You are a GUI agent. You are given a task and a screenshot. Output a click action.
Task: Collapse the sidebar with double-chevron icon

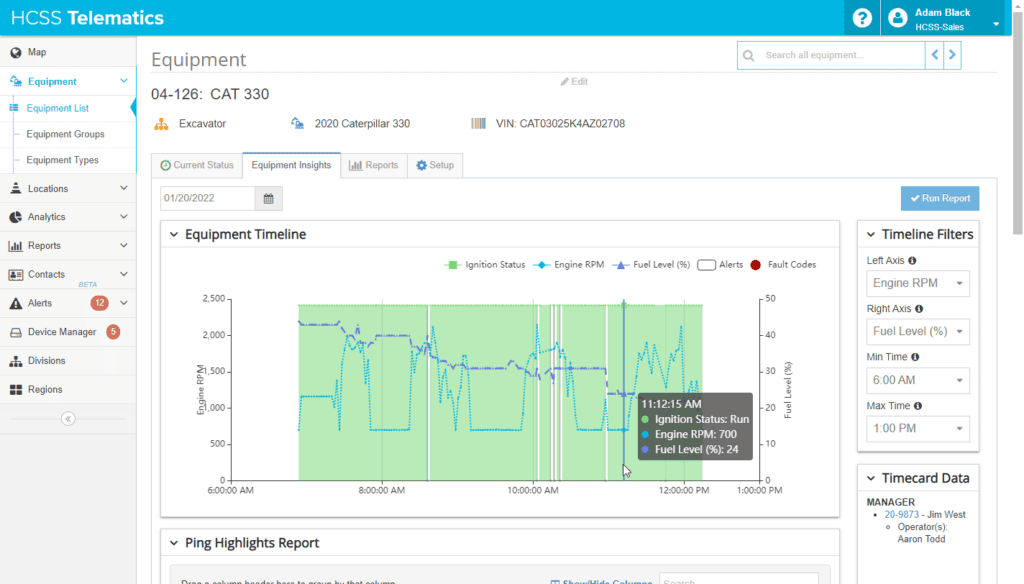click(x=68, y=419)
